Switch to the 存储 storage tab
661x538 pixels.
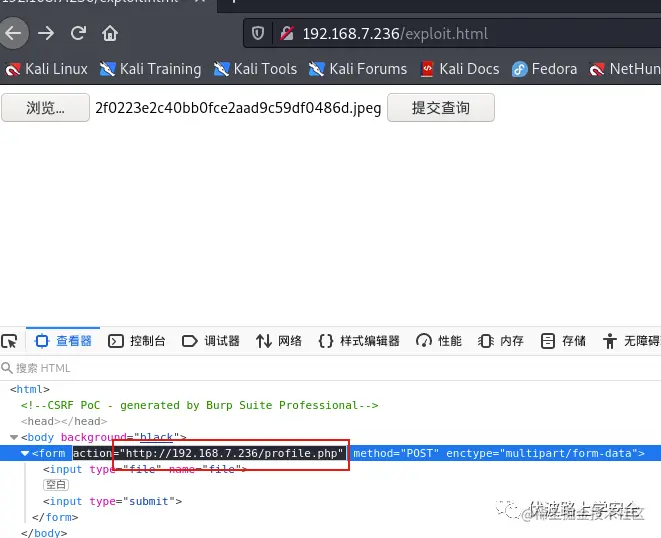tap(563, 341)
